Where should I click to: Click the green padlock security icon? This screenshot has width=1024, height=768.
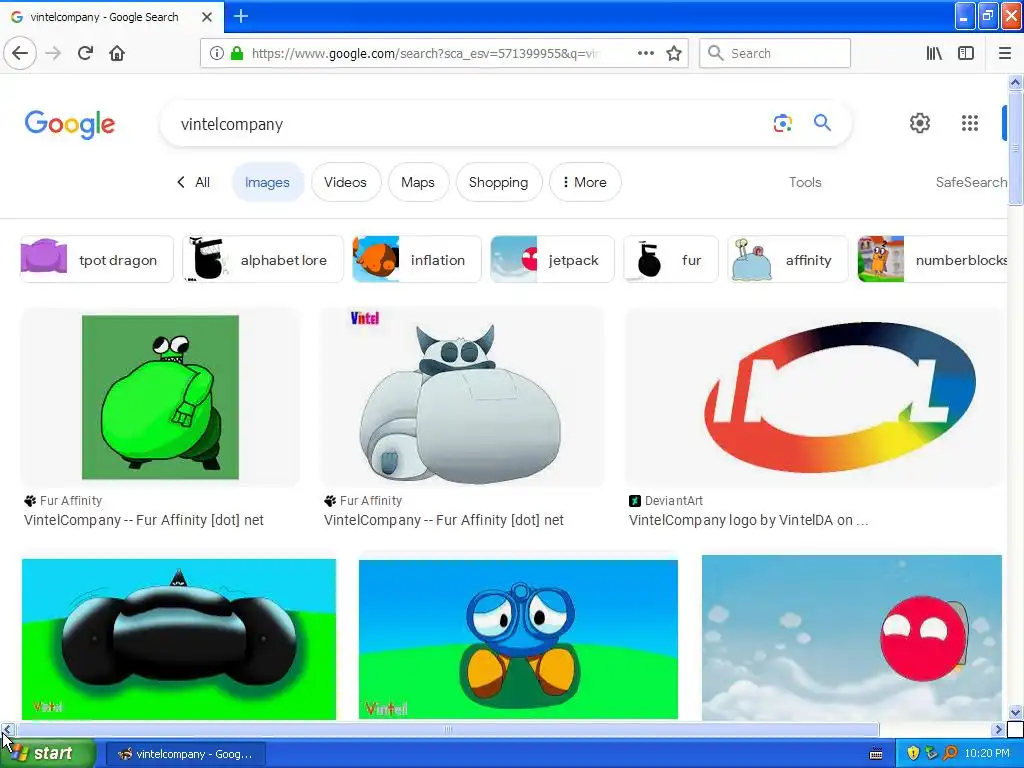[x=237, y=53]
